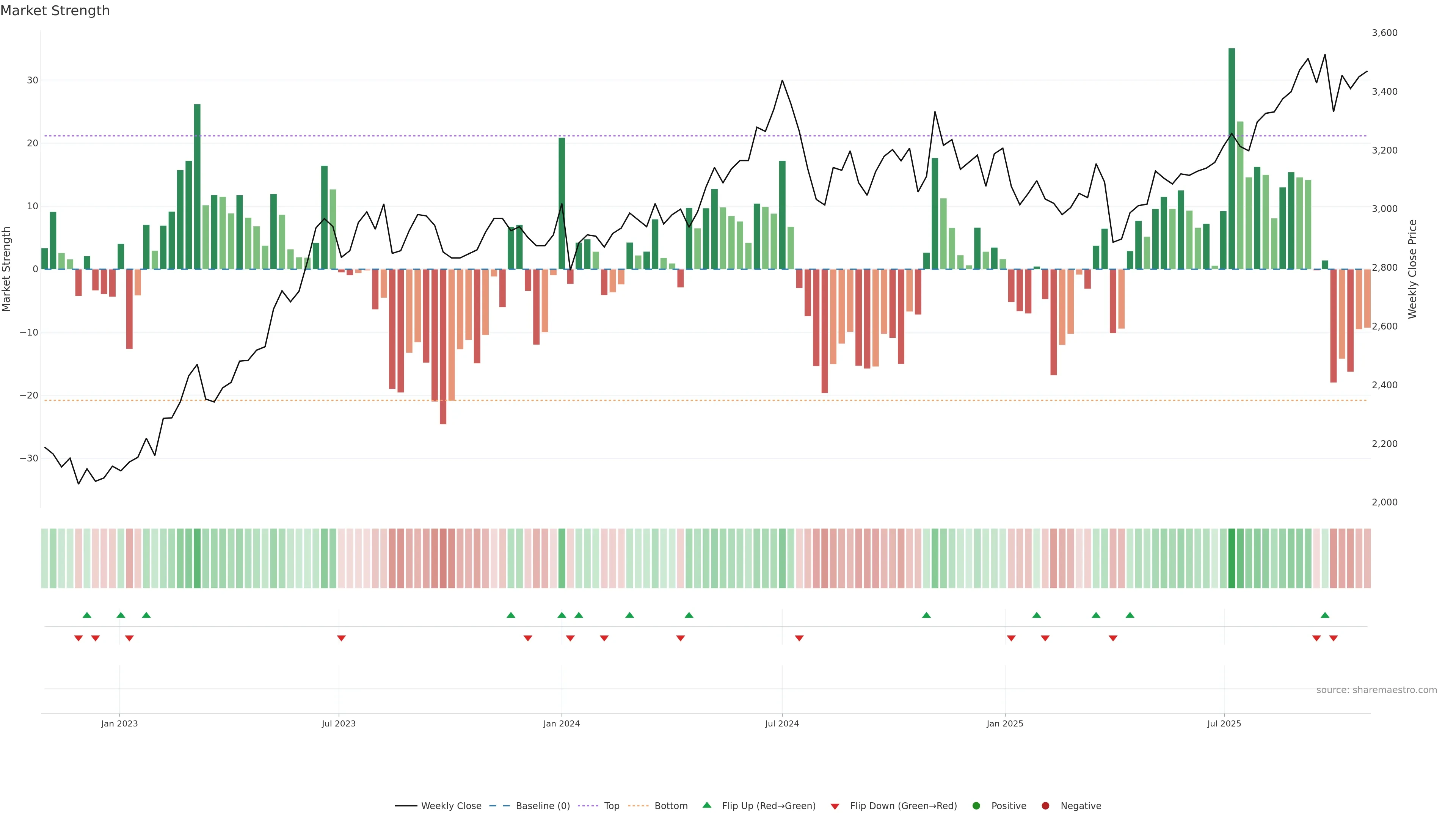Click the rightmost green flip-up triangle marker
Viewport: 1456px width, 819px height.
[1325, 615]
